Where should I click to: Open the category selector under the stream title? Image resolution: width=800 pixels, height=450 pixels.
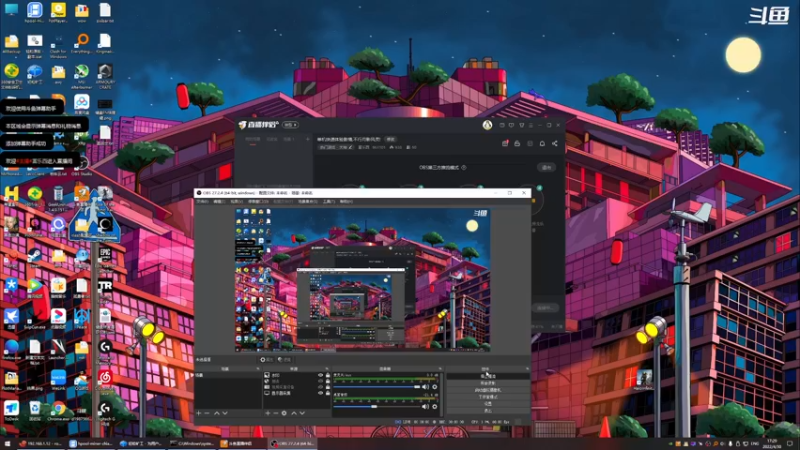[x=336, y=147]
